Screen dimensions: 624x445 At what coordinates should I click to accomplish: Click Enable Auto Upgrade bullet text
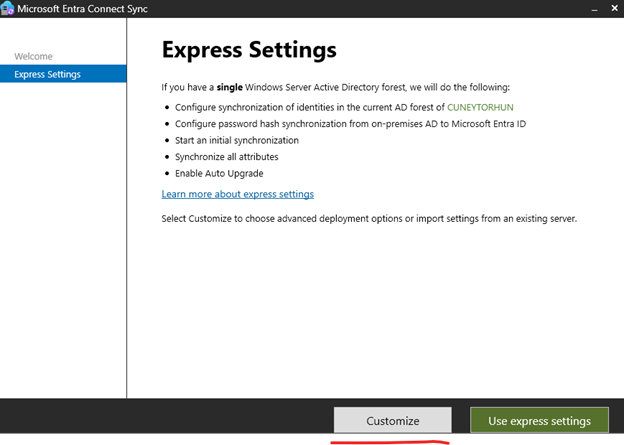coord(217,173)
